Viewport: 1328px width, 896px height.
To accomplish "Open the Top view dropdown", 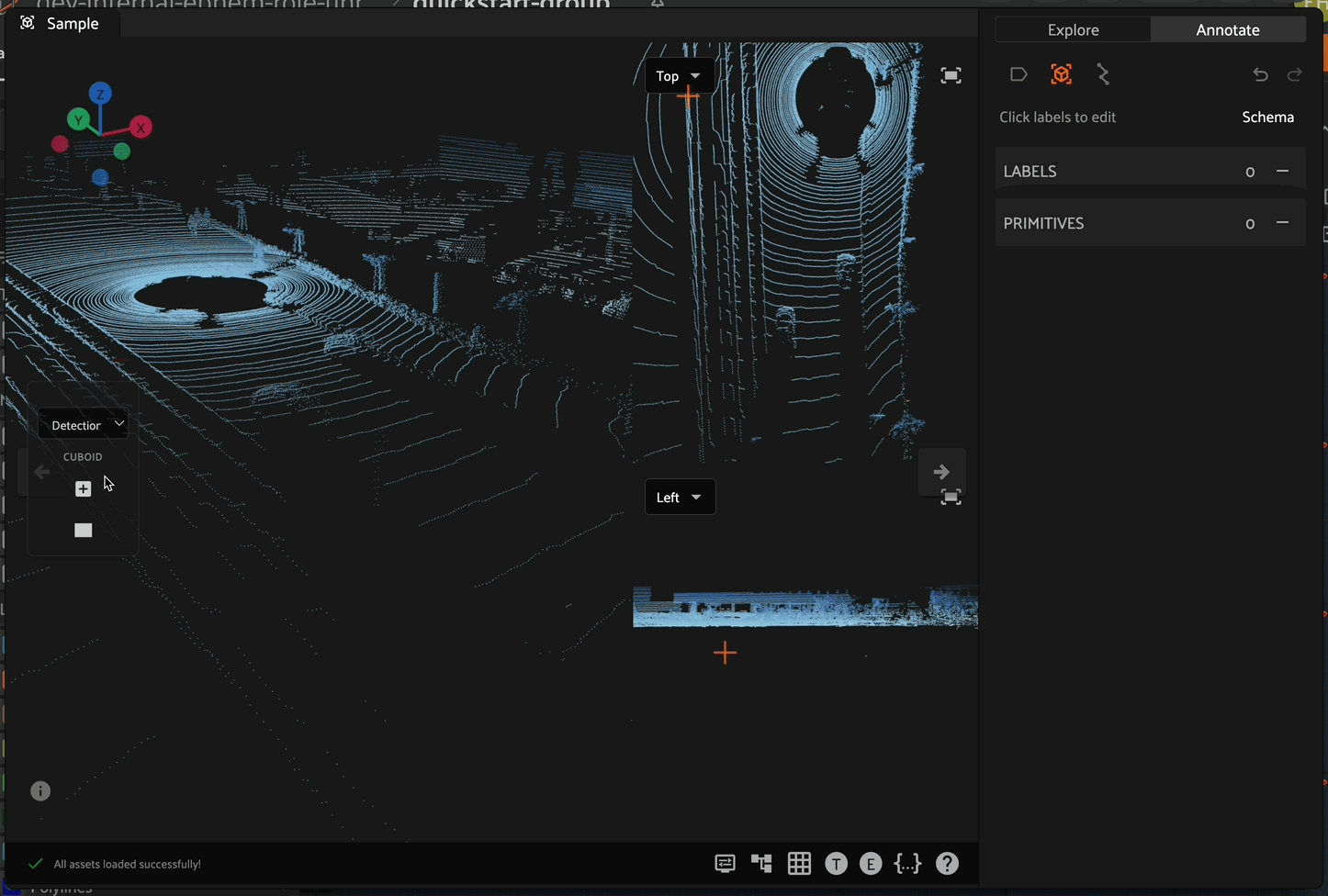I will tap(680, 76).
